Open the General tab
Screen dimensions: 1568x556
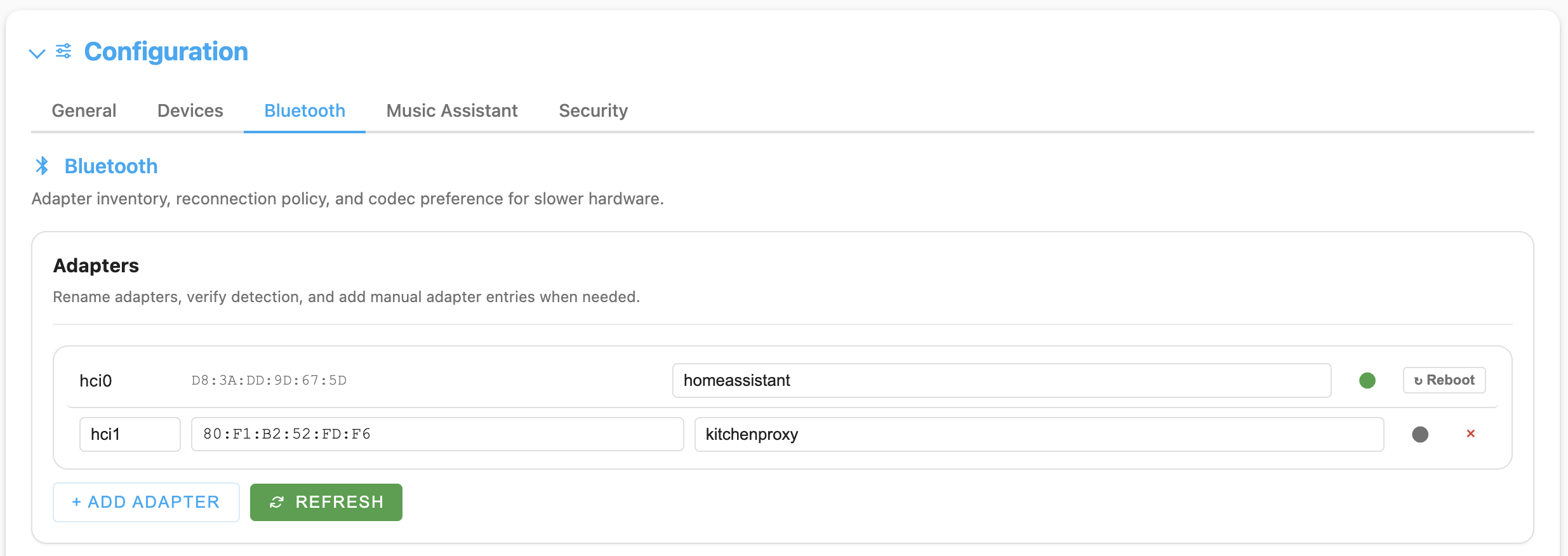(x=84, y=110)
